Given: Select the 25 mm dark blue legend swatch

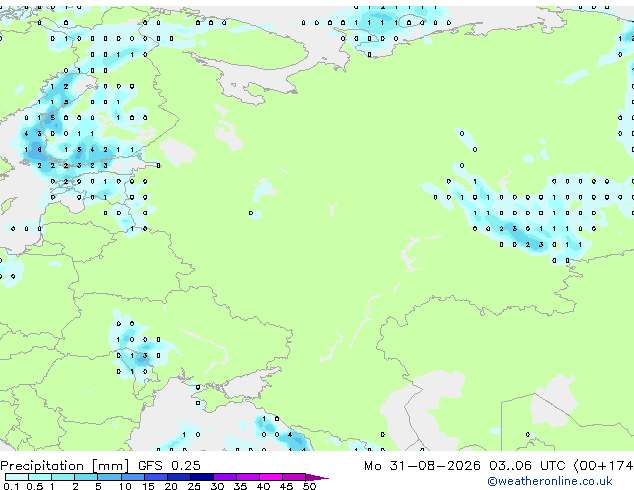Looking at the screenshot, I should coord(202,477).
